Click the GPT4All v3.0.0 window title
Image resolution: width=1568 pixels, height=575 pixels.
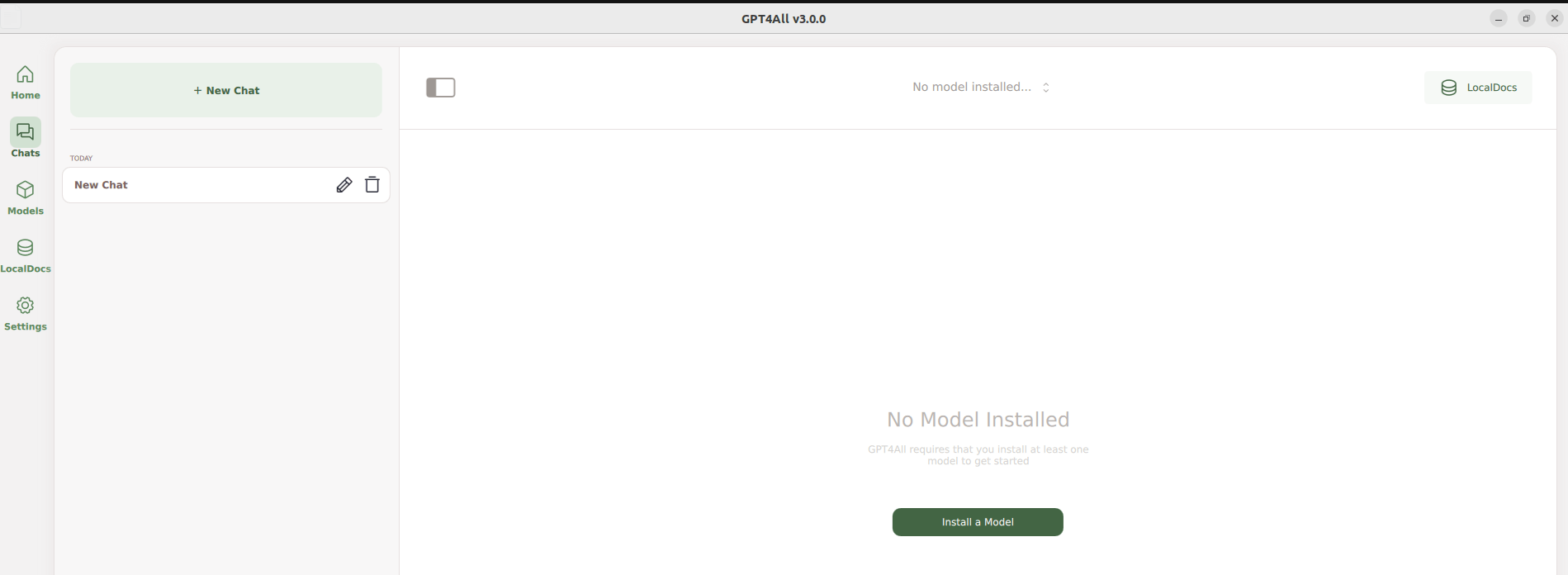click(784, 19)
